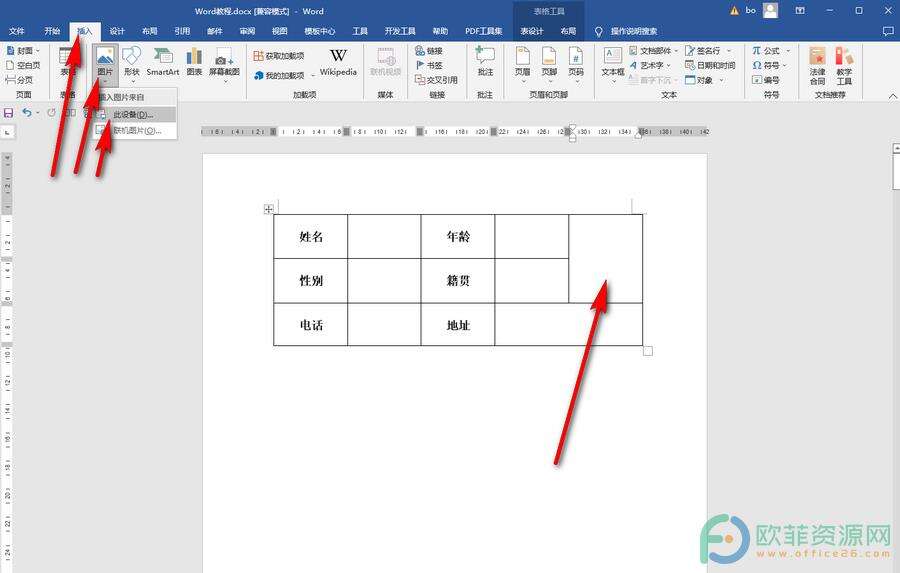Open the 页脚 footer menu
Screen dimensions: 900x573
549,64
